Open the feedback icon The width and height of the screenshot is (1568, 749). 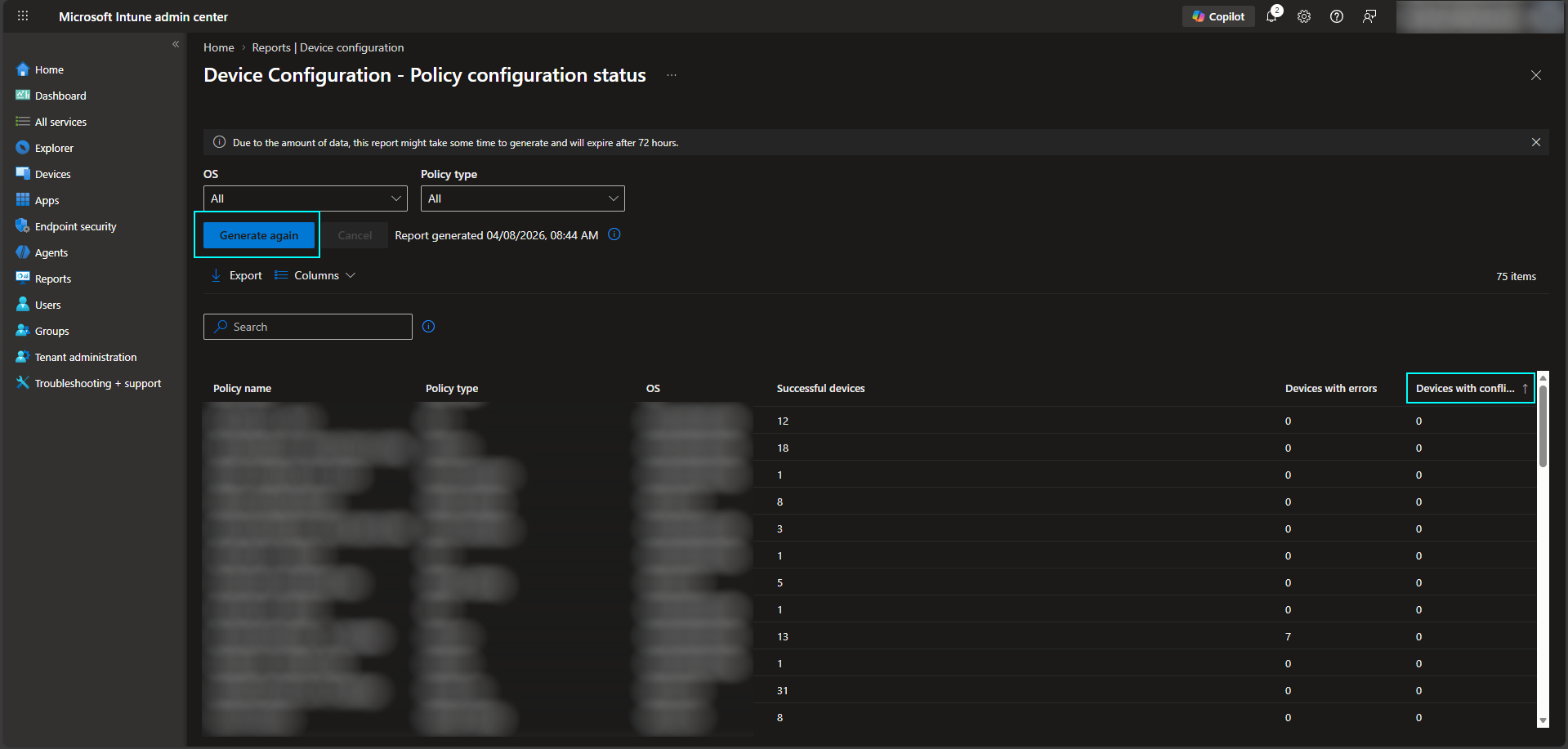(1369, 16)
